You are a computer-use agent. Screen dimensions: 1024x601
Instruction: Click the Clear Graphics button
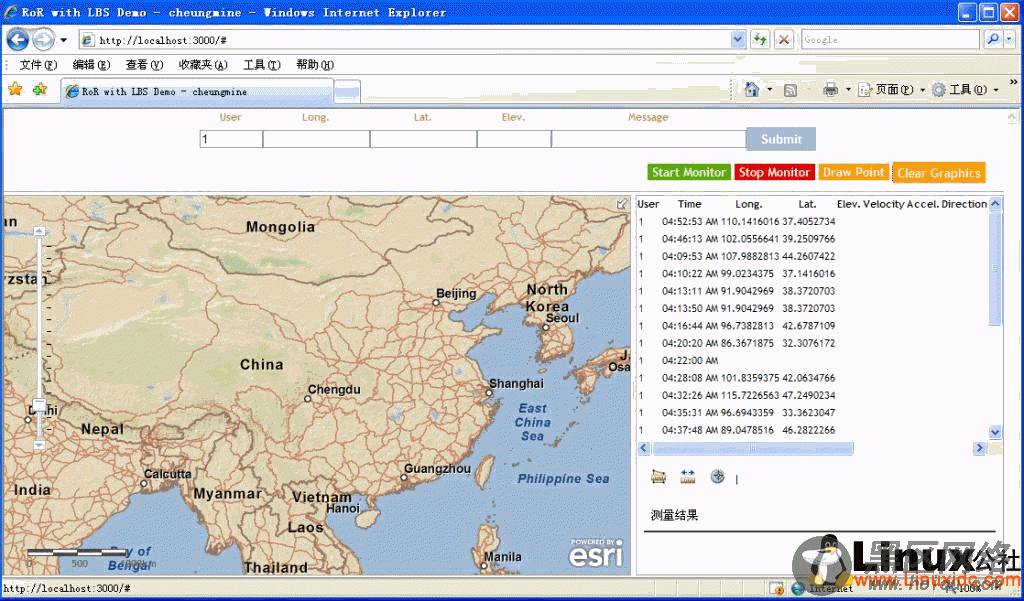938,173
